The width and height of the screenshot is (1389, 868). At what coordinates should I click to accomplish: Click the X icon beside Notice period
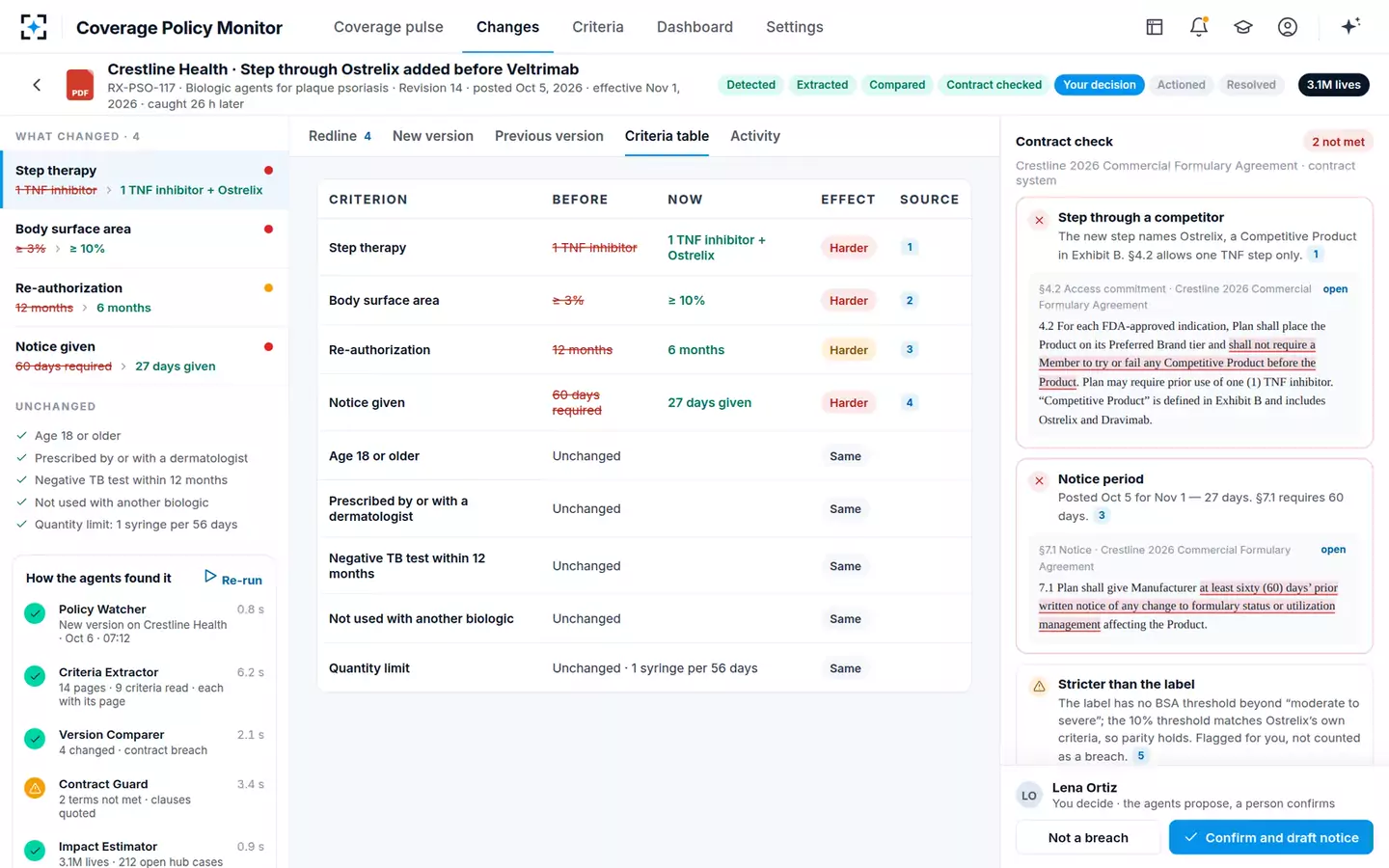[1039, 480]
